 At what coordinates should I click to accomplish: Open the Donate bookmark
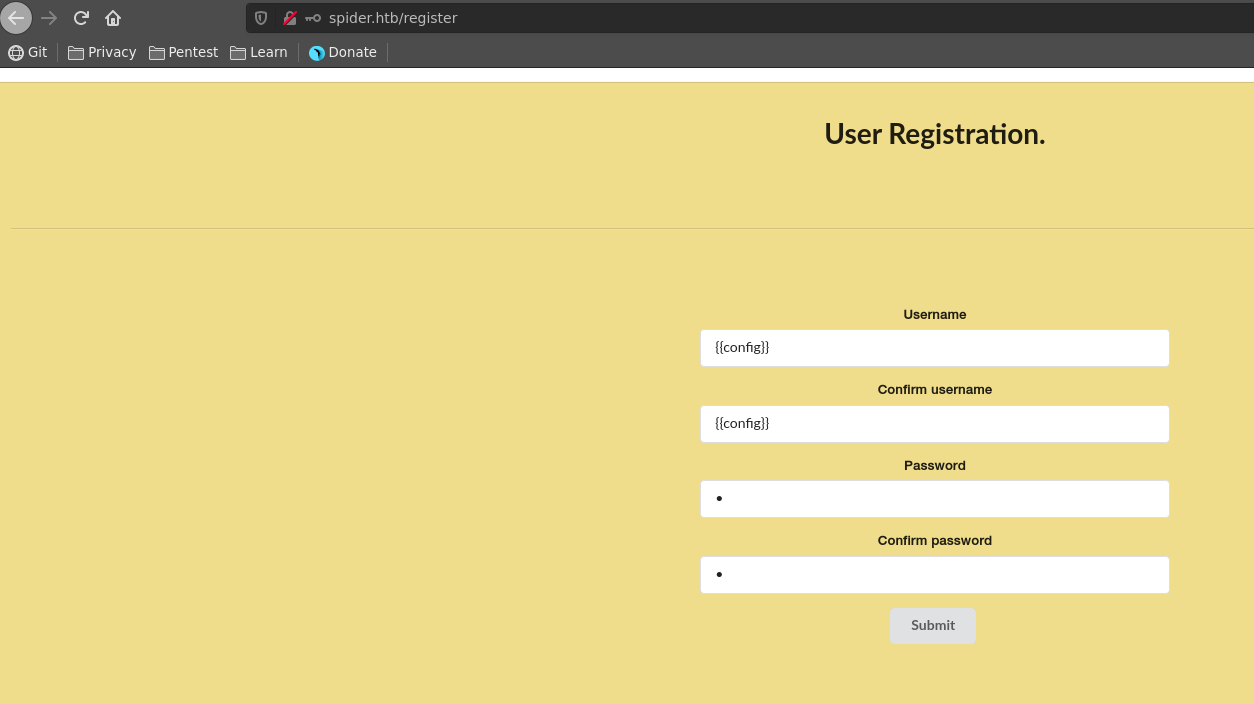tap(343, 52)
